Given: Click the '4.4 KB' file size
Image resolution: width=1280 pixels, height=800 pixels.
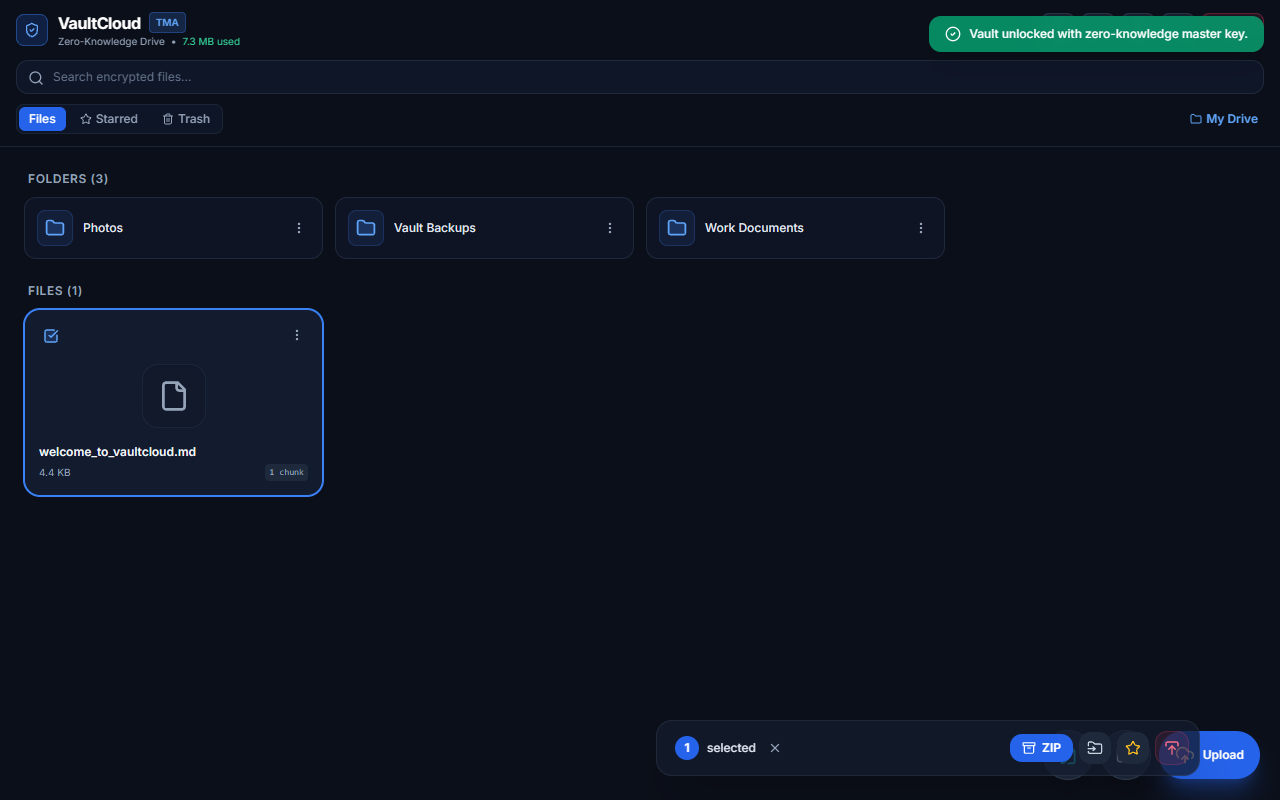Looking at the screenshot, I should click(55, 472).
